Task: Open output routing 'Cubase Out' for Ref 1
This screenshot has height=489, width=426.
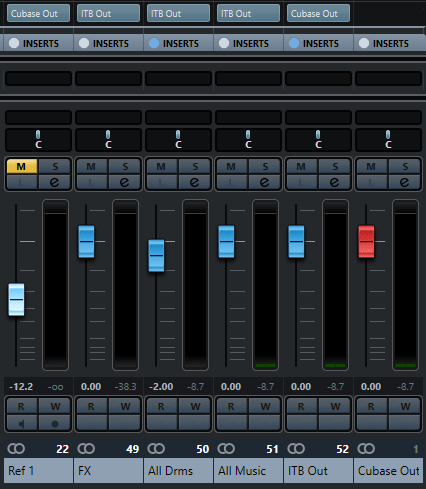Action: [38, 13]
